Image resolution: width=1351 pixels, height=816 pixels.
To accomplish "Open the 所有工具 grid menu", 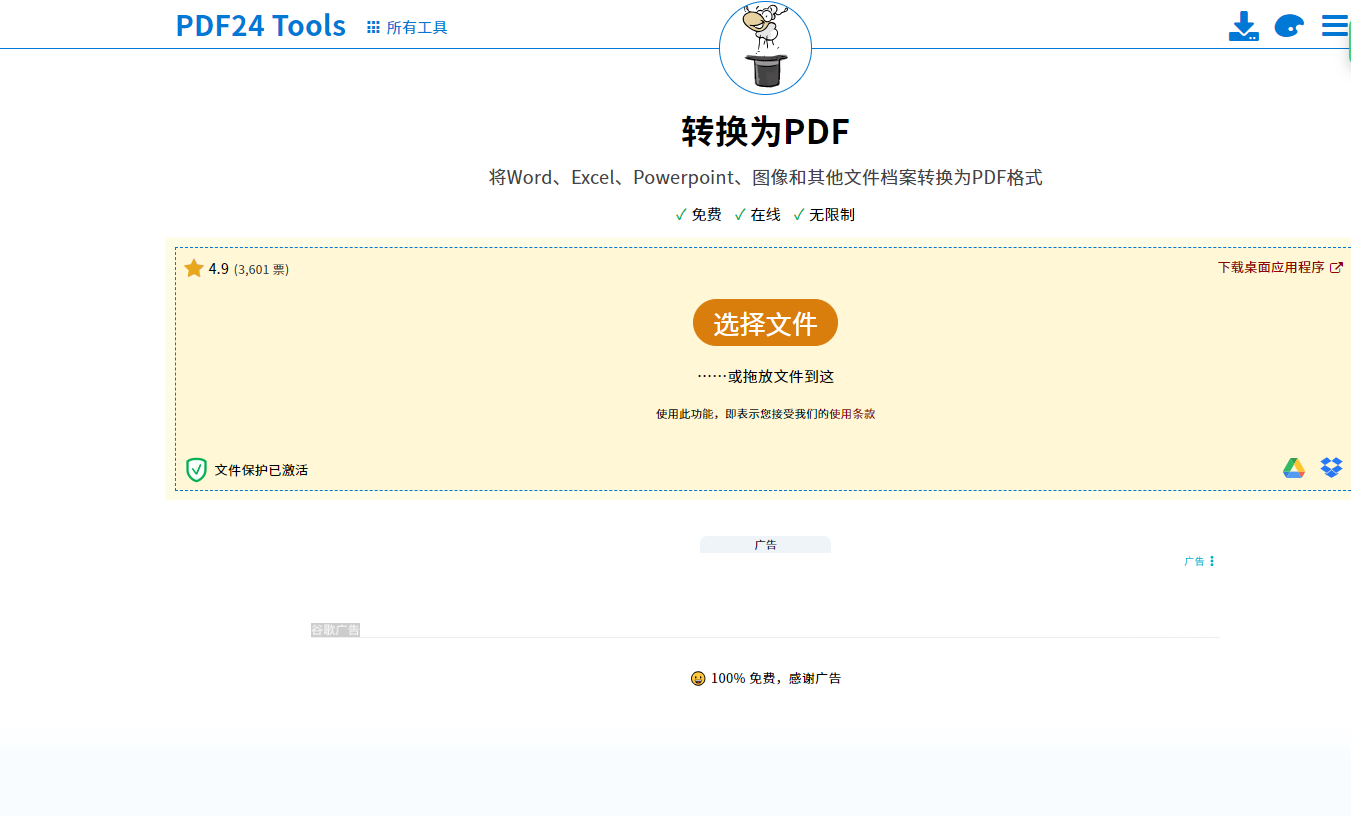I will 407,28.
